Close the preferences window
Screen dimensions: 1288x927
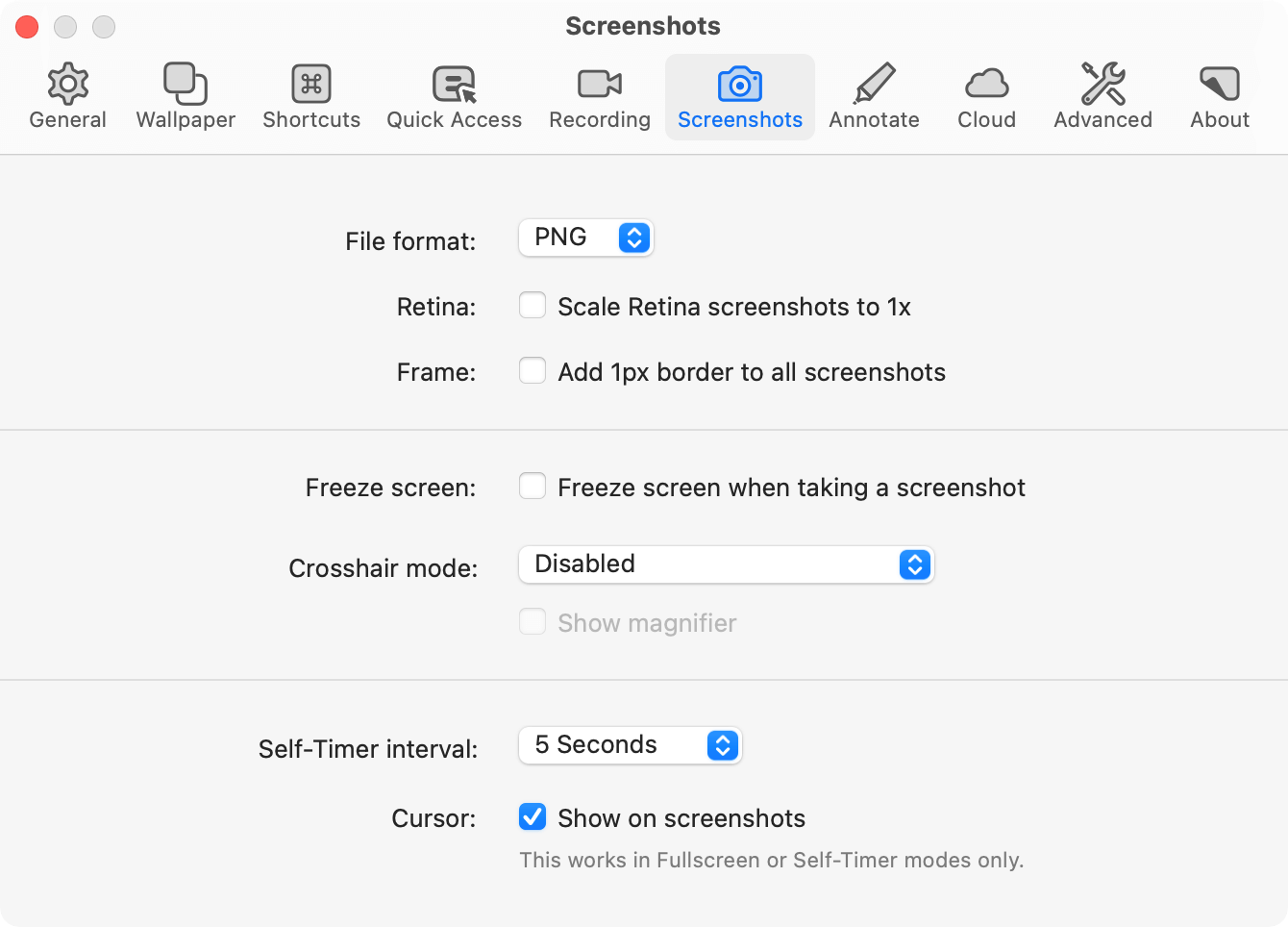pyautogui.click(x=27, y=27)
